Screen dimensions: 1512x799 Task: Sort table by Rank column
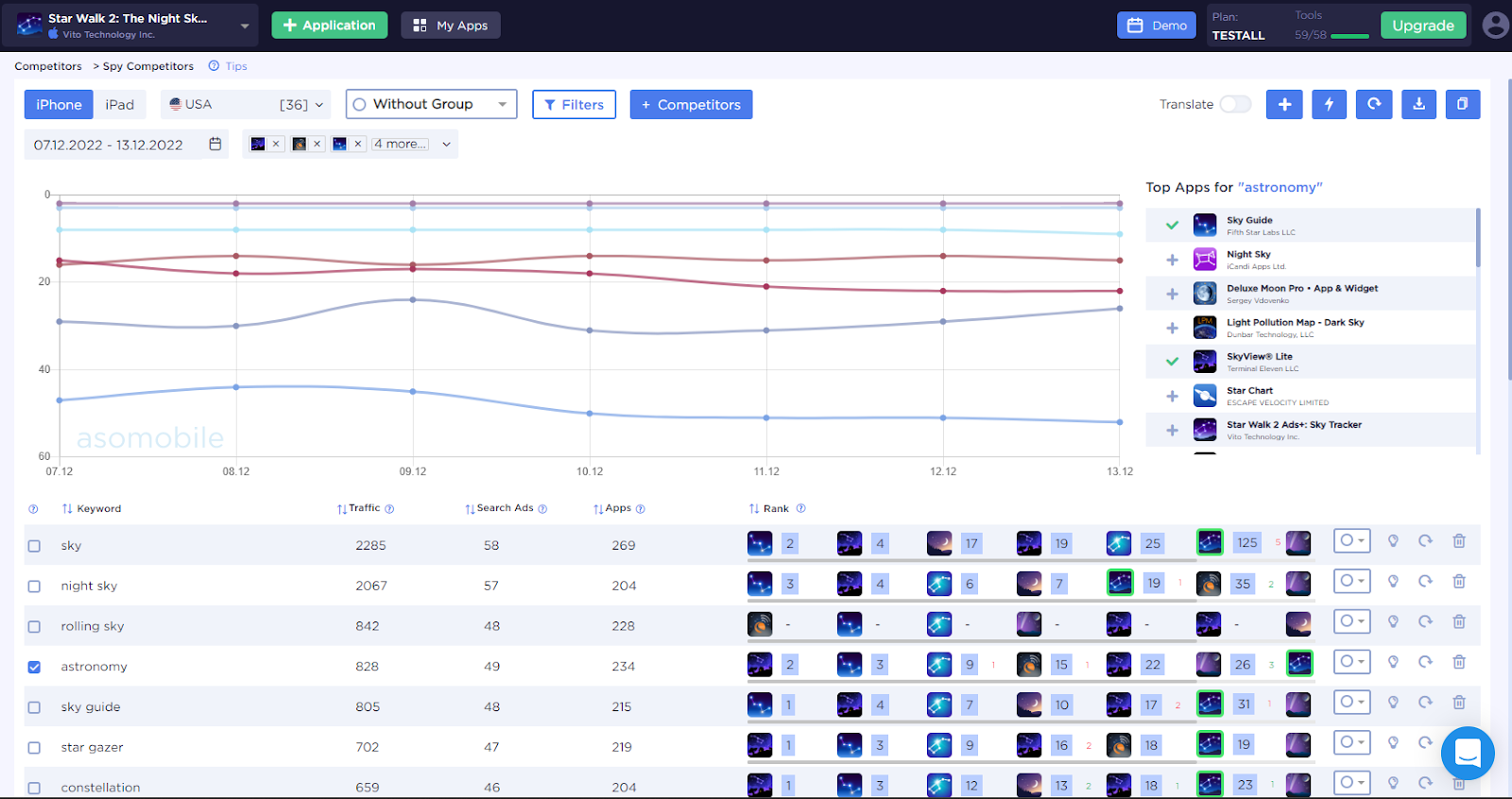pyautogui.click(x=768, y=509)
